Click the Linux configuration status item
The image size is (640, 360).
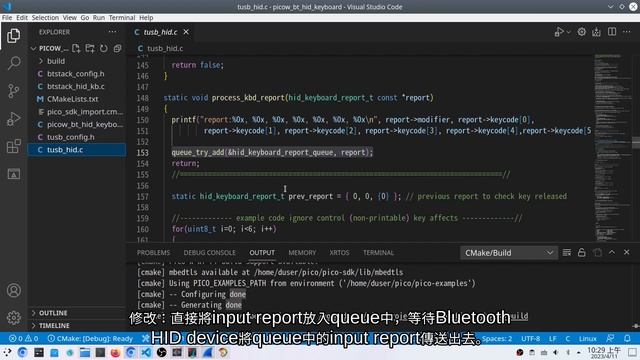(x=588, y=338)
